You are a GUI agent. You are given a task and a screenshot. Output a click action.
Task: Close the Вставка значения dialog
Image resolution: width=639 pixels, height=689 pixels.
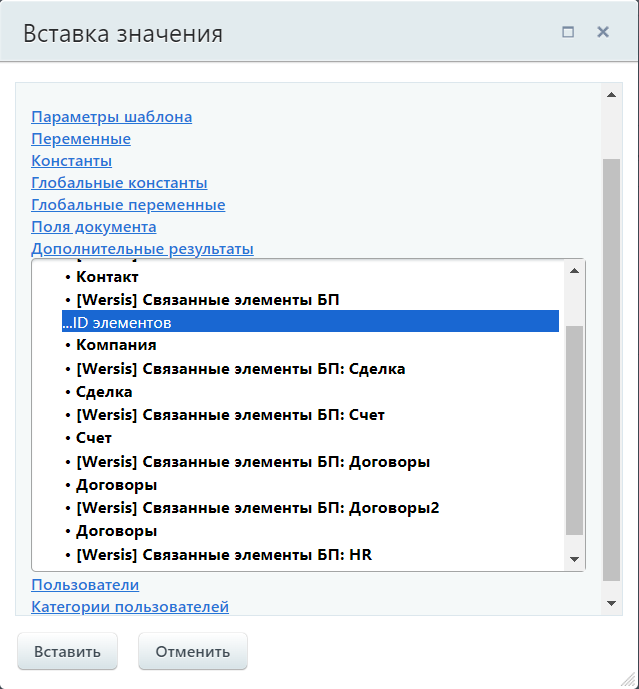(x=603, y=32)
